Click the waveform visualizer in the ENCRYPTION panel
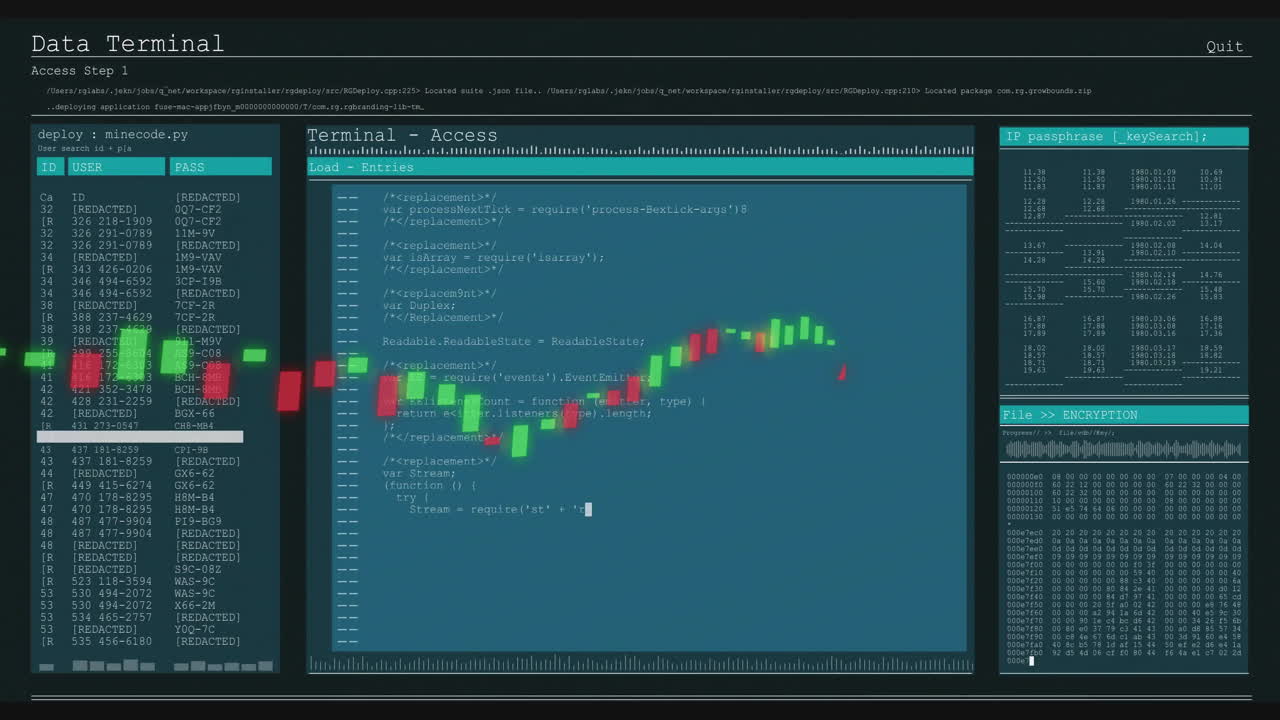The height and width of the screenshot is (720, 1280). (1122, 448)
